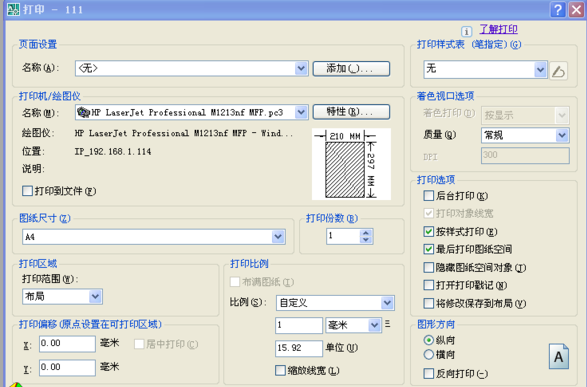Screen dimensions: 587x387
Task: Click the scale field showing 1
Action: click(299, 325)
